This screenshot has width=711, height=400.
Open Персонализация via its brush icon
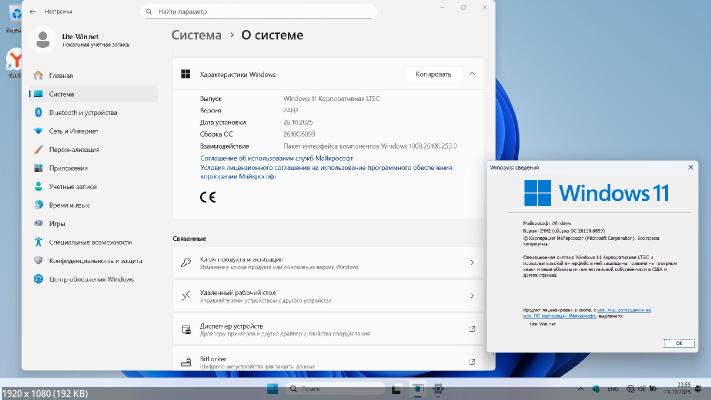tap(39, 149)
